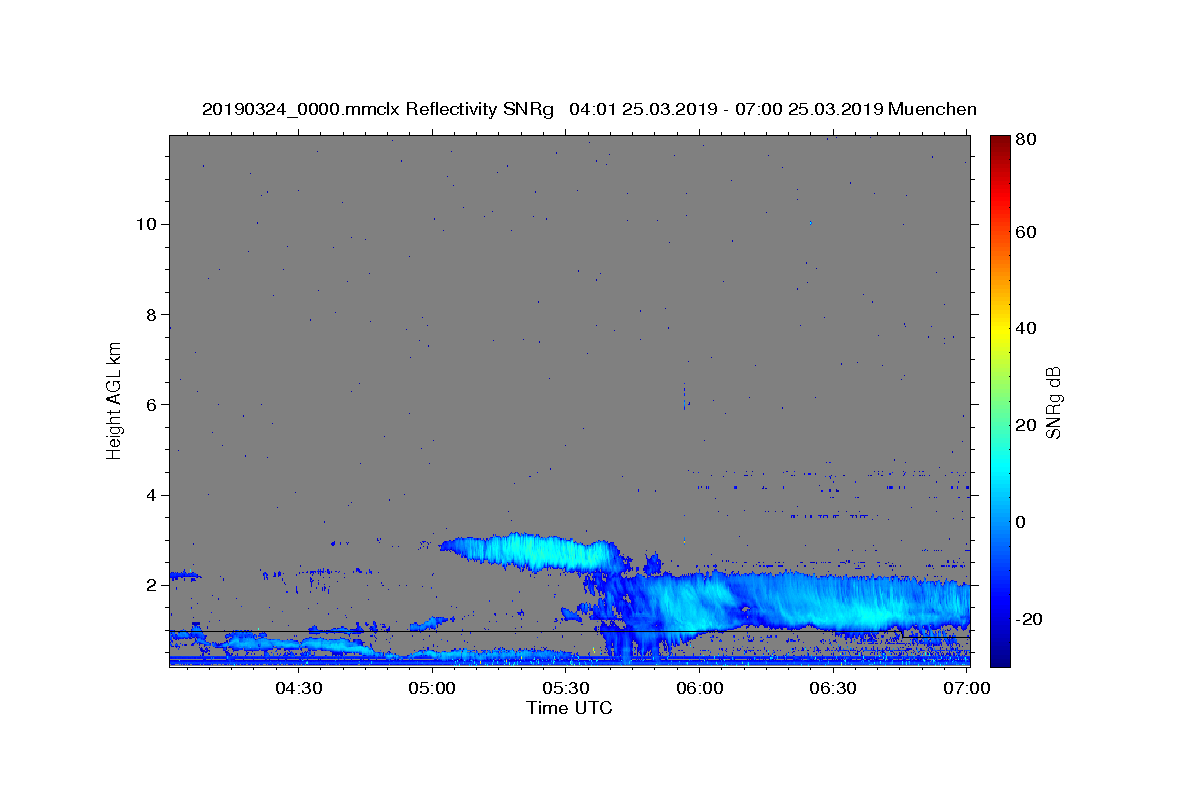Click the 06:00 time tick label
Image resolution: width=1200 pixels, height=800 pixels.
click(700, 688)
